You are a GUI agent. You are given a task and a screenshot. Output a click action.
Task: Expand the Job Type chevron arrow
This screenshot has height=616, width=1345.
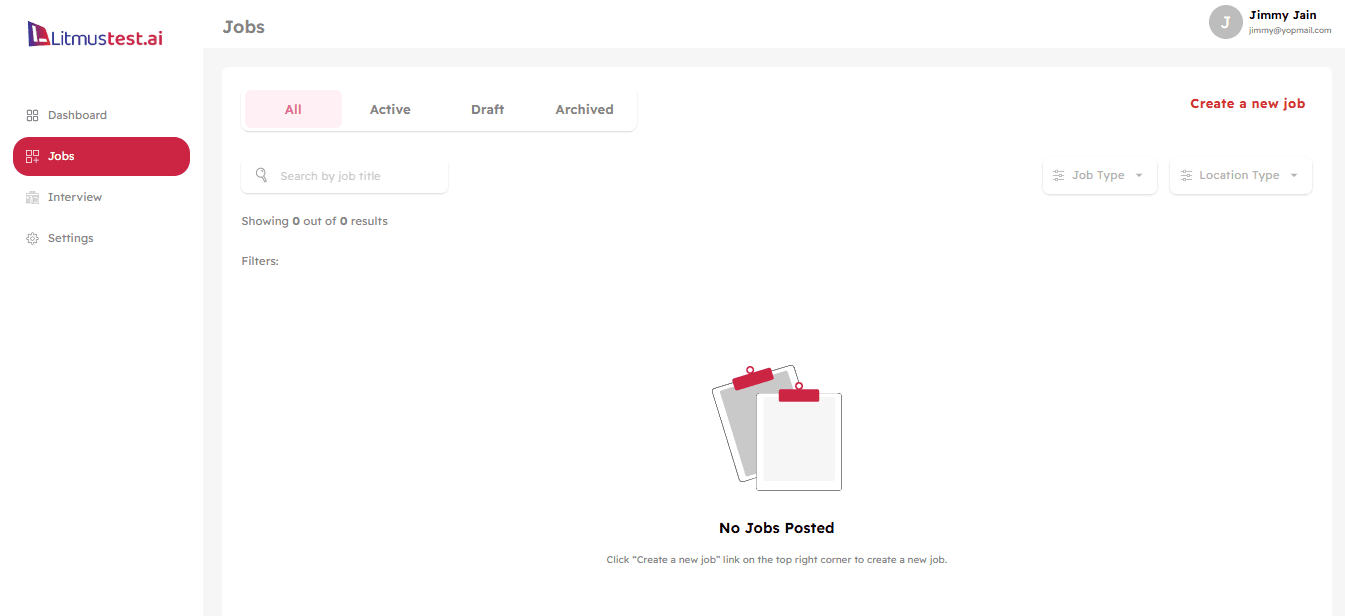click(x=1139, y=175)
